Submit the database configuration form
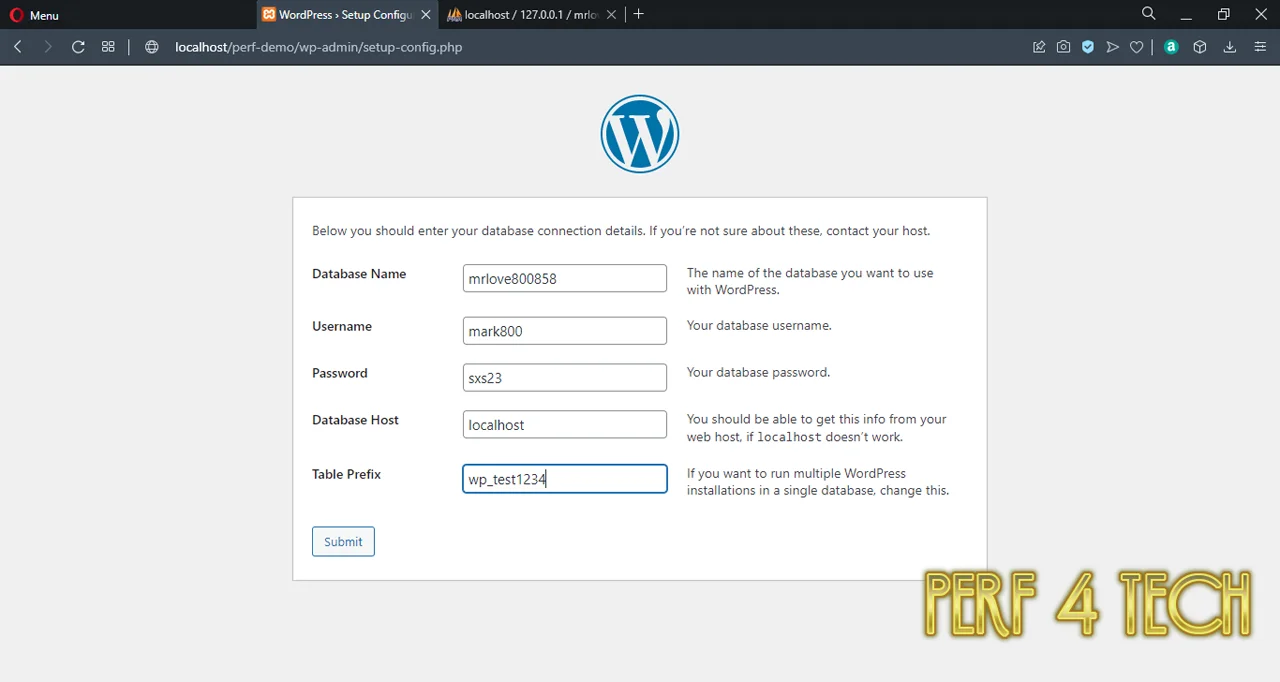This screenshot has height=682, width=1280. click(x=343, y=541)
